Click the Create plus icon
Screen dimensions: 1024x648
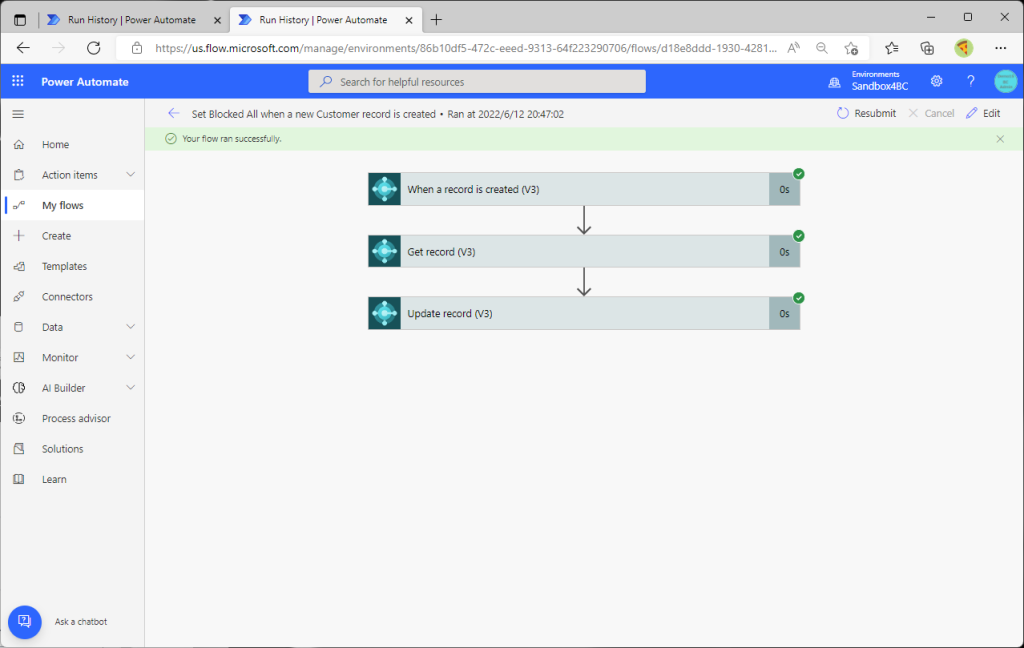point(19,236)
